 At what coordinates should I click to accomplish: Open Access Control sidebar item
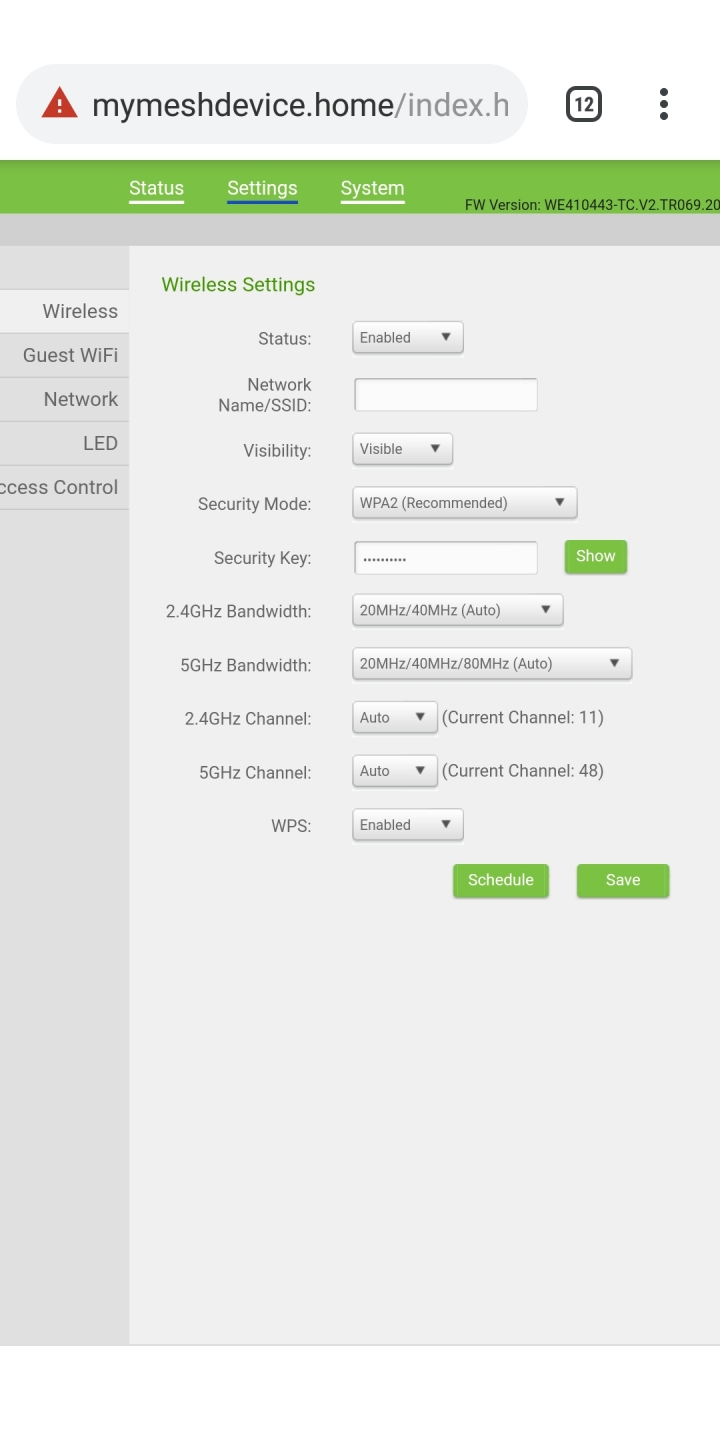(64, 487)
